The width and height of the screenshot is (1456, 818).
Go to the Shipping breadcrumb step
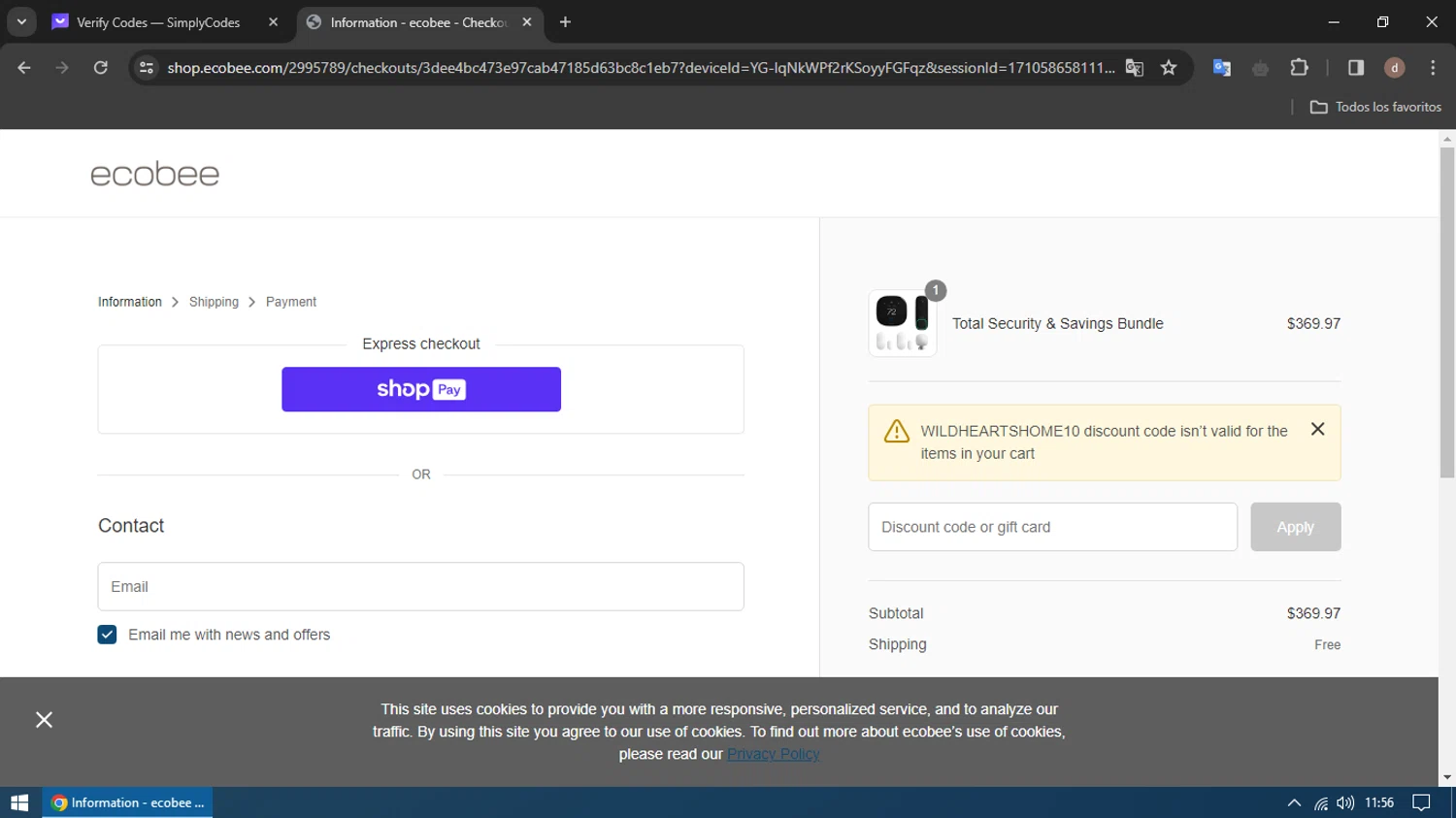pos(214,302)
